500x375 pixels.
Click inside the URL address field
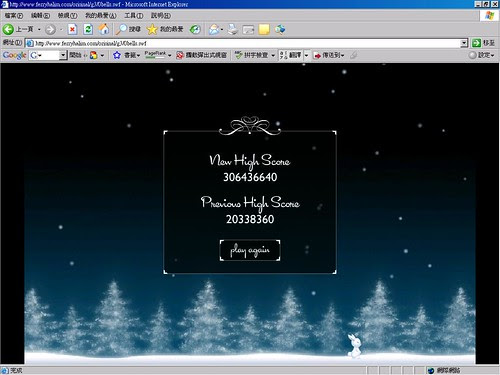247,43
